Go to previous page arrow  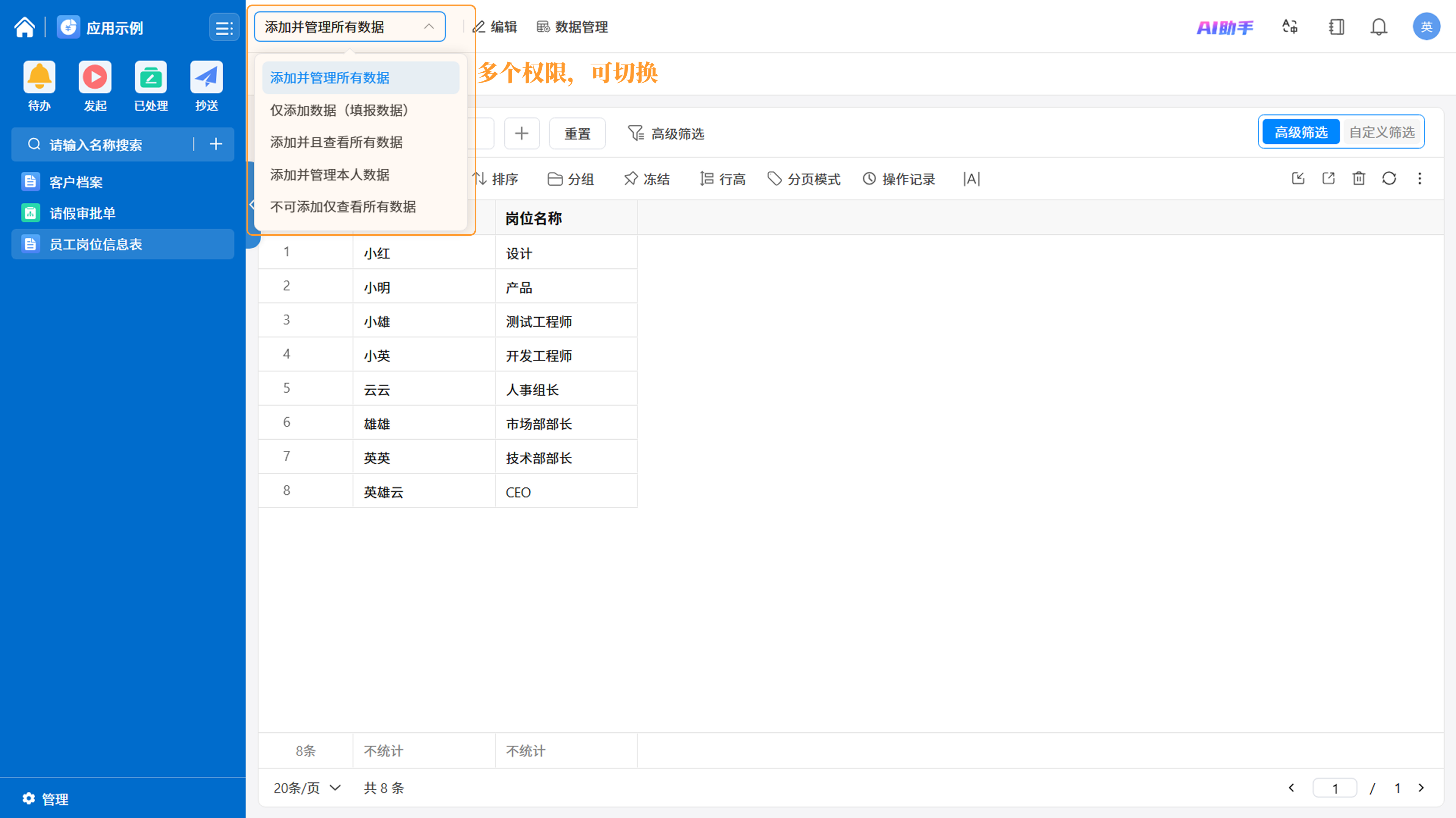click(x=1291, y=788)
